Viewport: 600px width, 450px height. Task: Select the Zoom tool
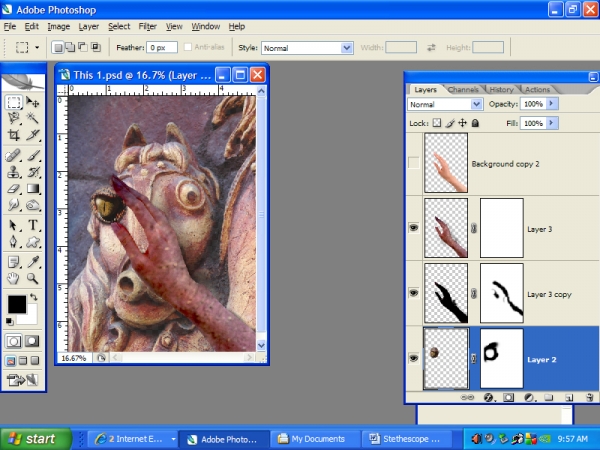pos(33,278)
